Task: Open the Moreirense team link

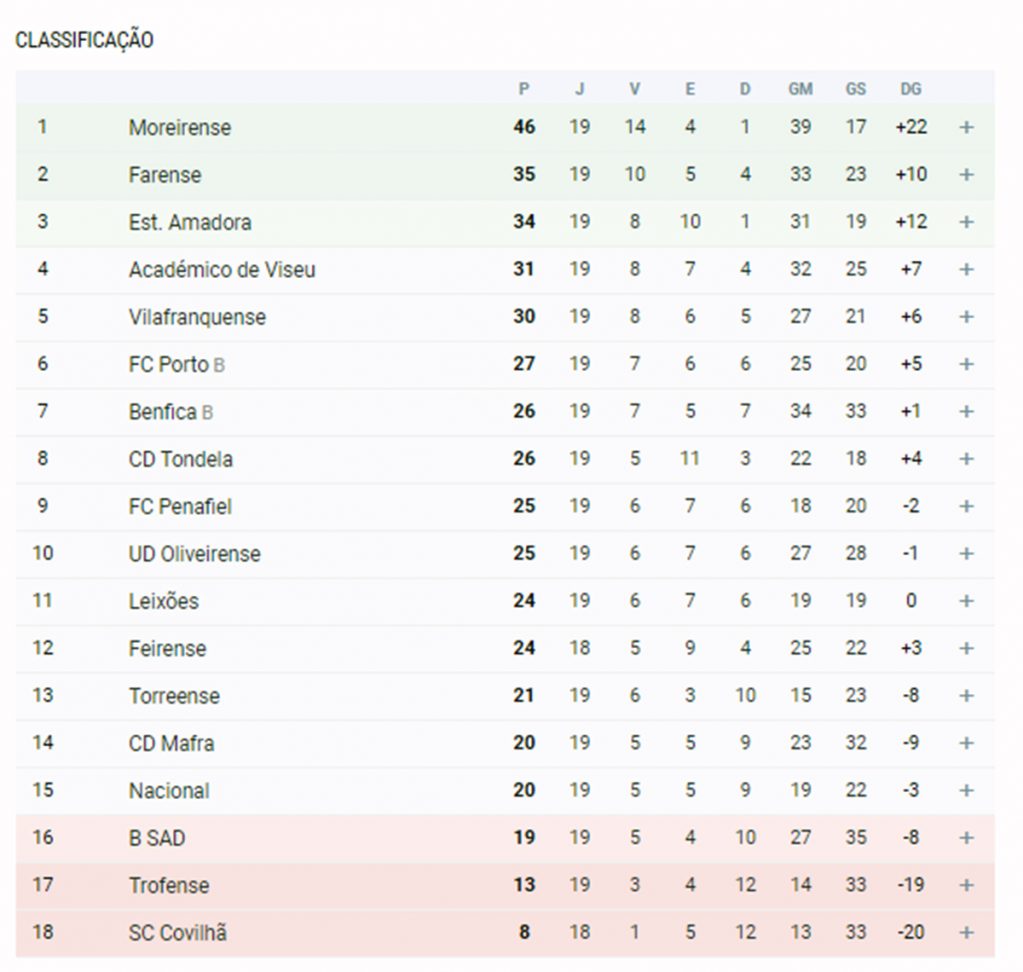Action: pos(180,127)
